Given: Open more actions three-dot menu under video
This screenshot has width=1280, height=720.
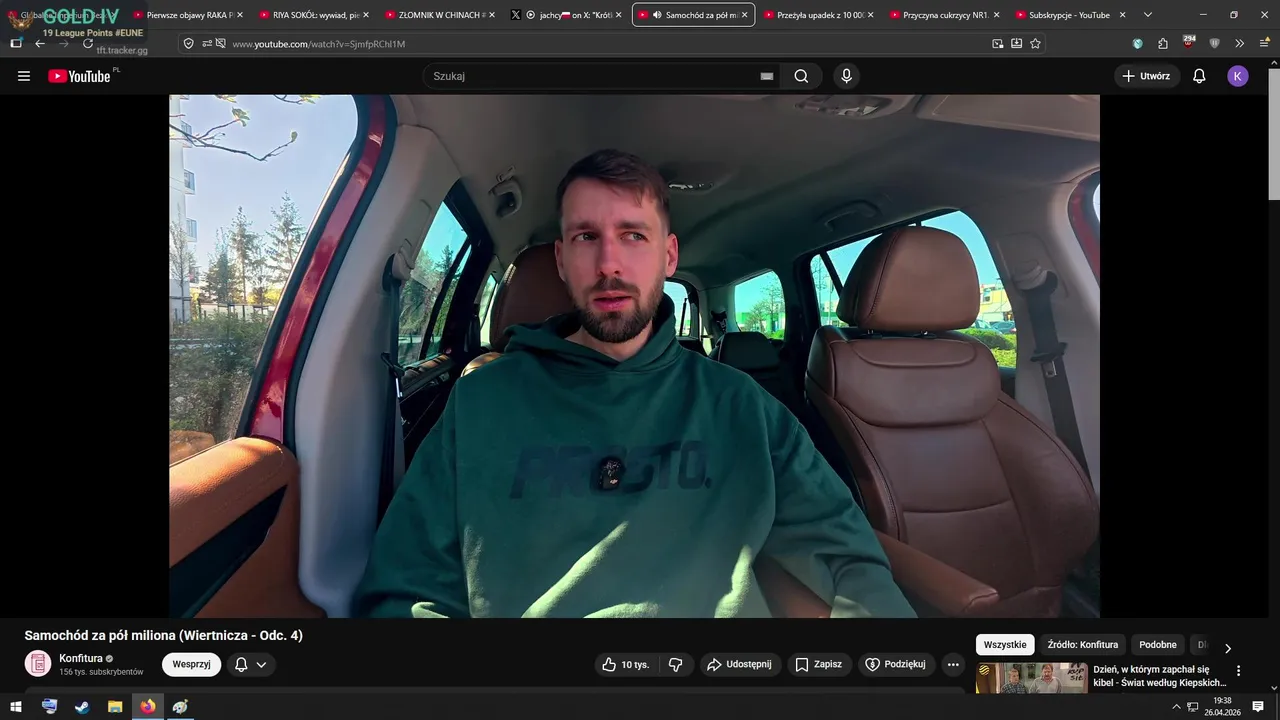Looking at the screenshot, I should pos(953,664).
